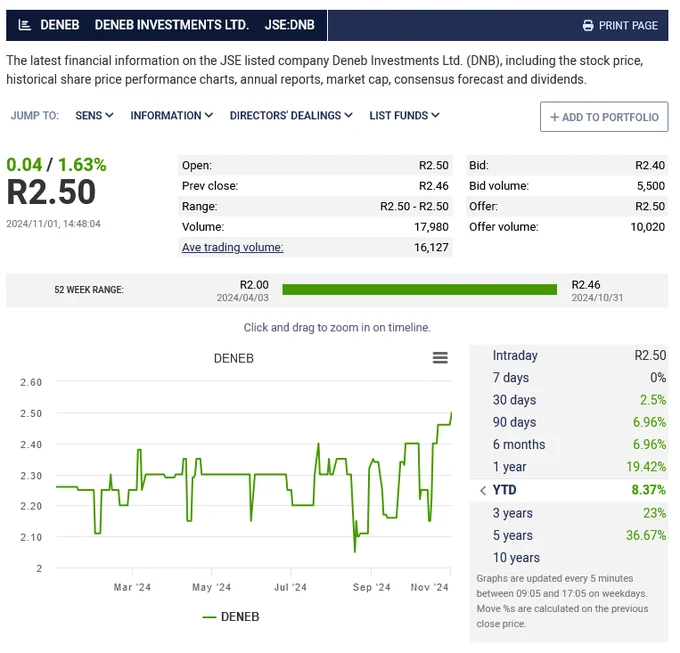Click the Bid volume value 5,500
The width and height of the screenshot is (680, 653).
point(651,186)
